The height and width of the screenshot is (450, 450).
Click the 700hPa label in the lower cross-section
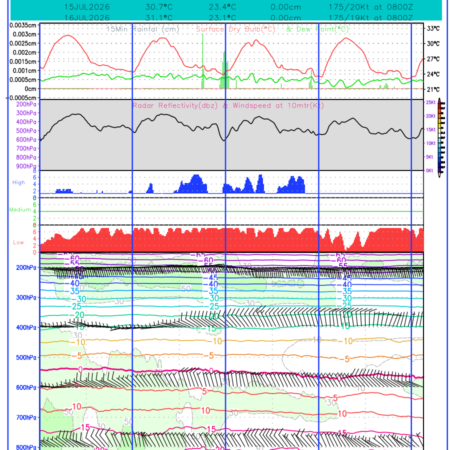coord(26,417)
